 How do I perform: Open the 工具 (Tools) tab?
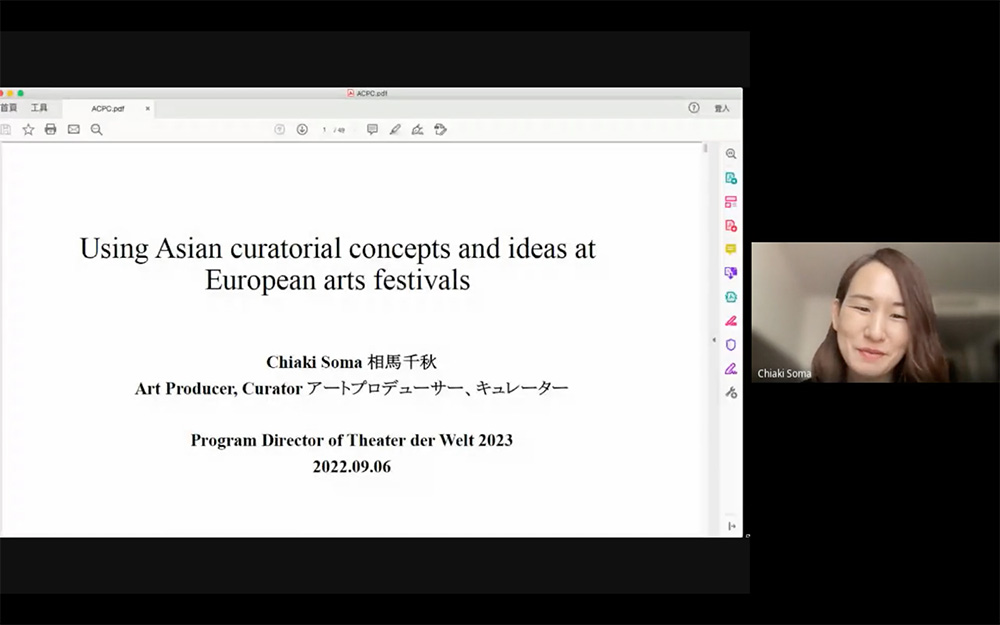pyautogui.click(x=40, y=108)
